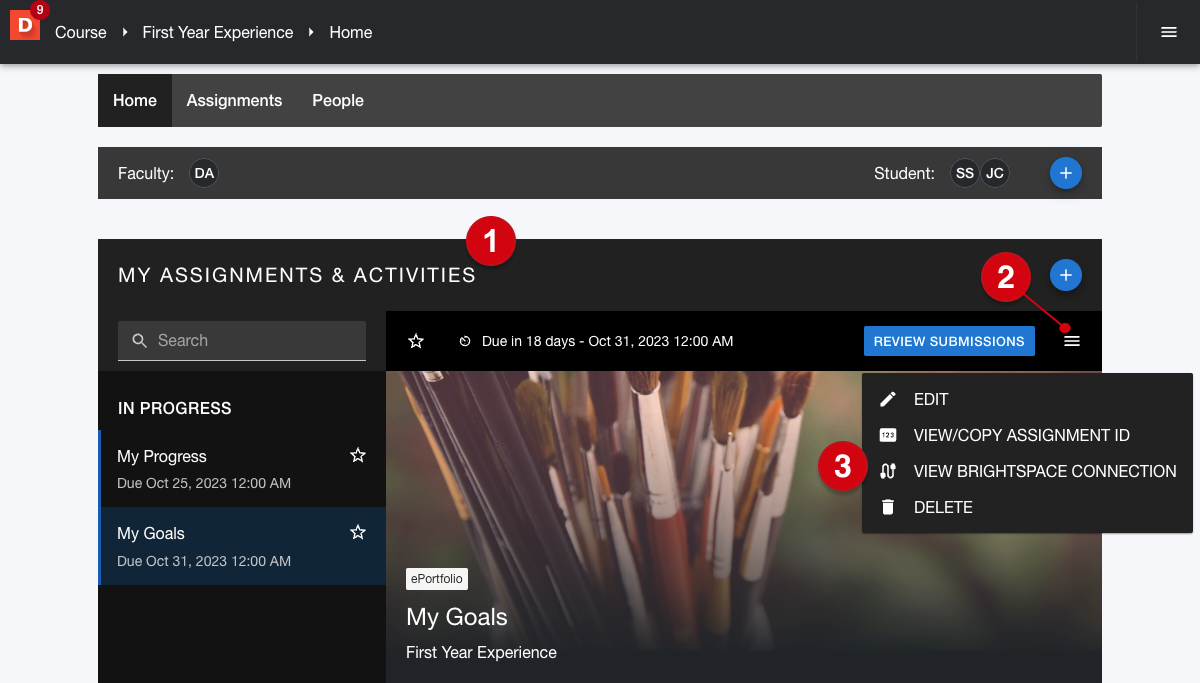The width and height of the screenshot is (1200, 683).
Task: Click the Brightspace connection icon
Action: click(x=888, y=471)
